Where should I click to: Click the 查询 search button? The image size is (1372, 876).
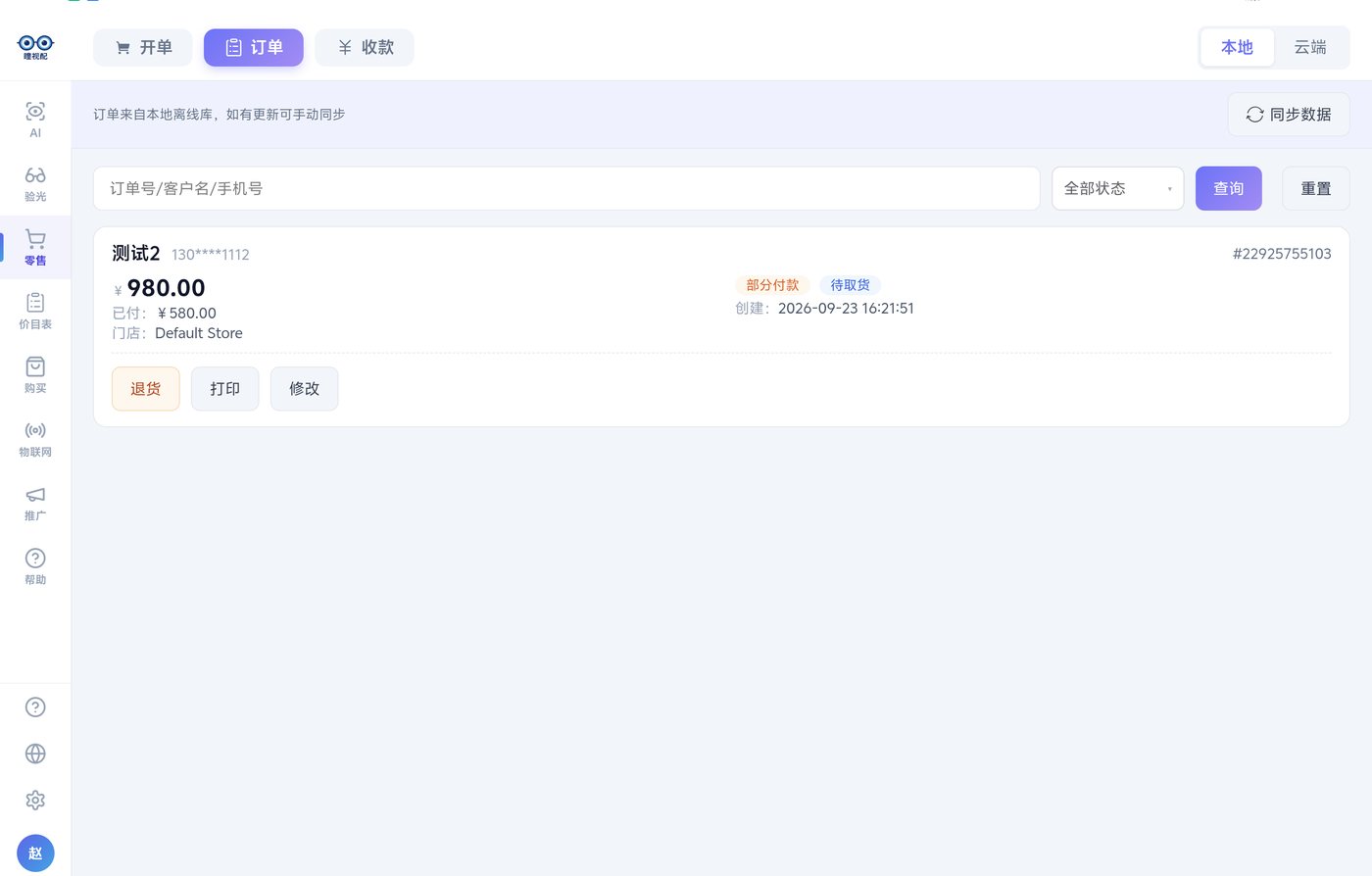tap(1229, 188)
